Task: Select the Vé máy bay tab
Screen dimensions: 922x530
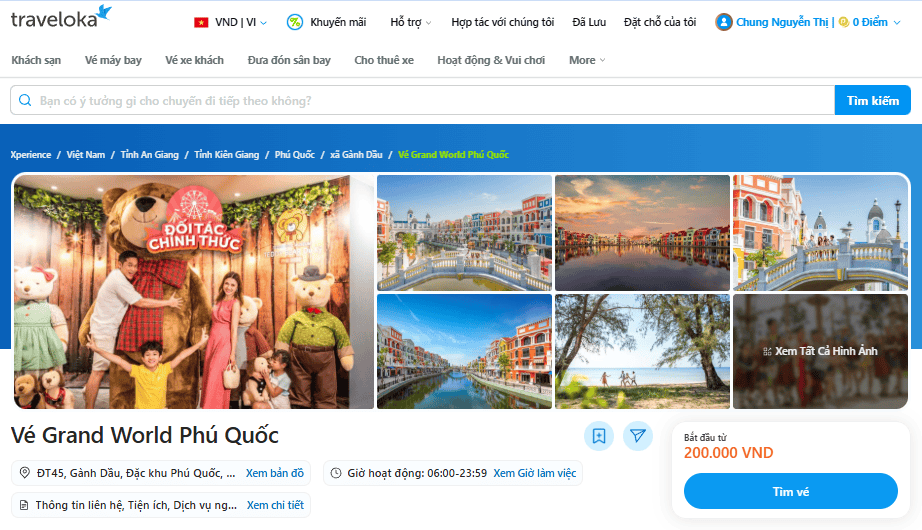Action: [113, 60]
